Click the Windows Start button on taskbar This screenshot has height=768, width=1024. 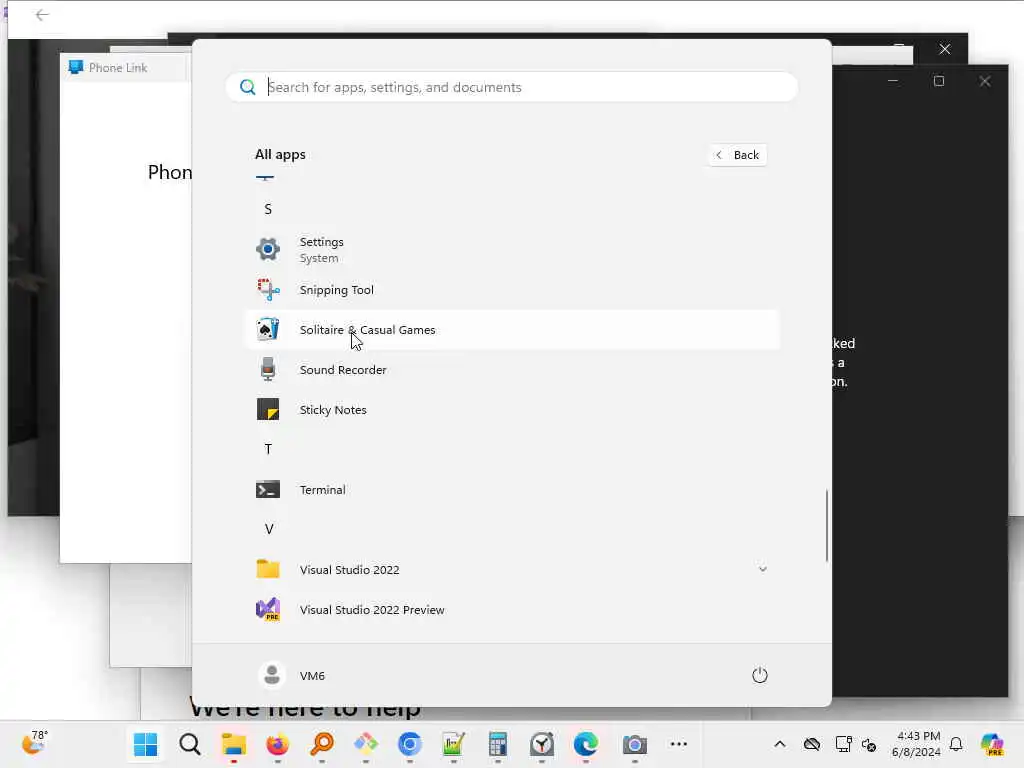point(146,744)
